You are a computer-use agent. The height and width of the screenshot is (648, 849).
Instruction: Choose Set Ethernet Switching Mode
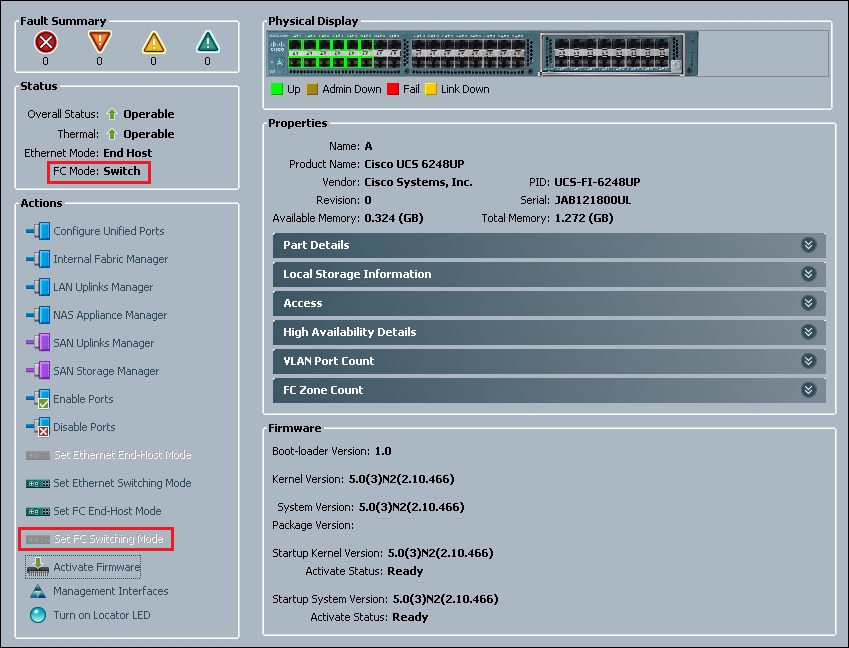[122, 483]
